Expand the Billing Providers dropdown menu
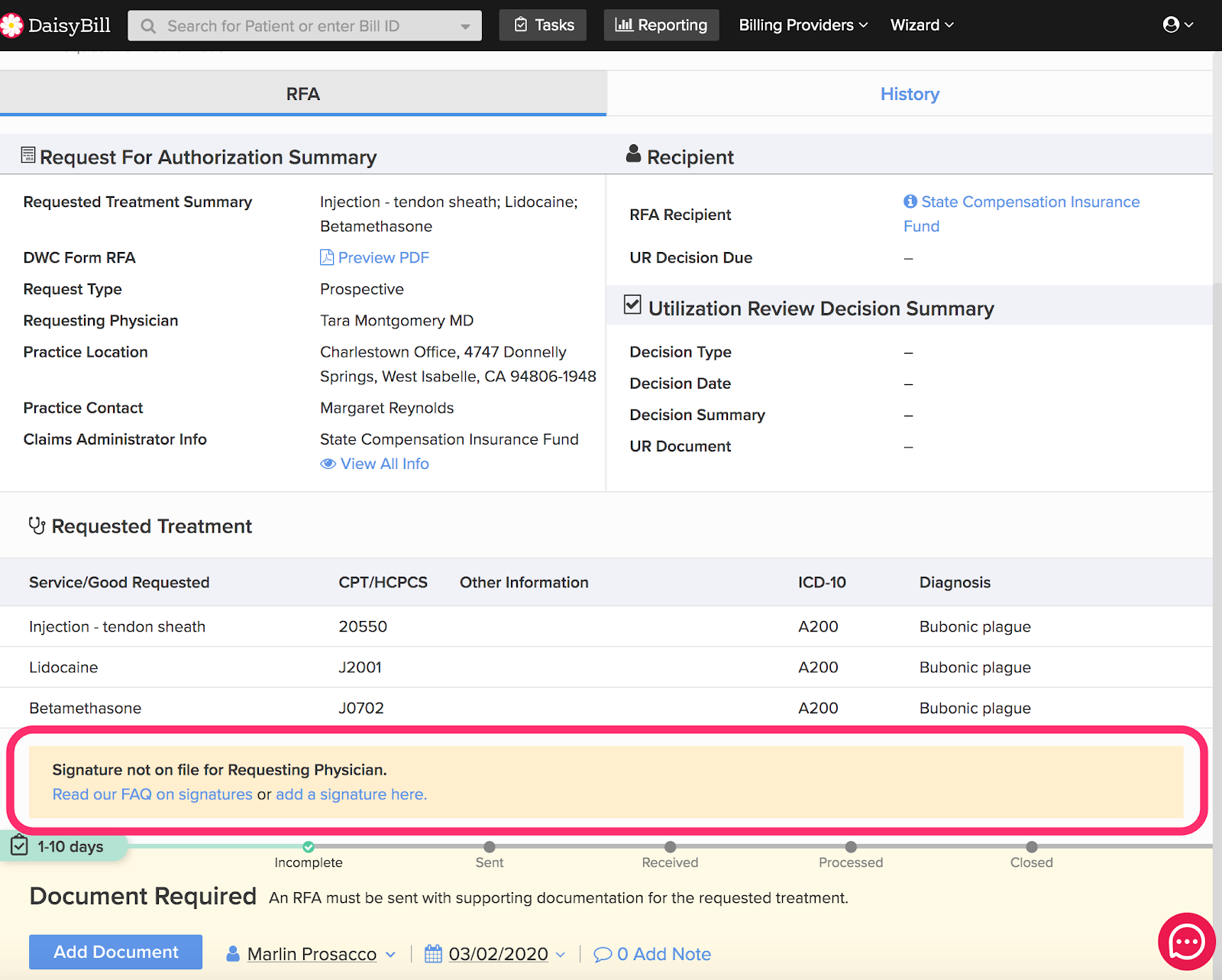 pyautogui.click(x=803, y=25)
